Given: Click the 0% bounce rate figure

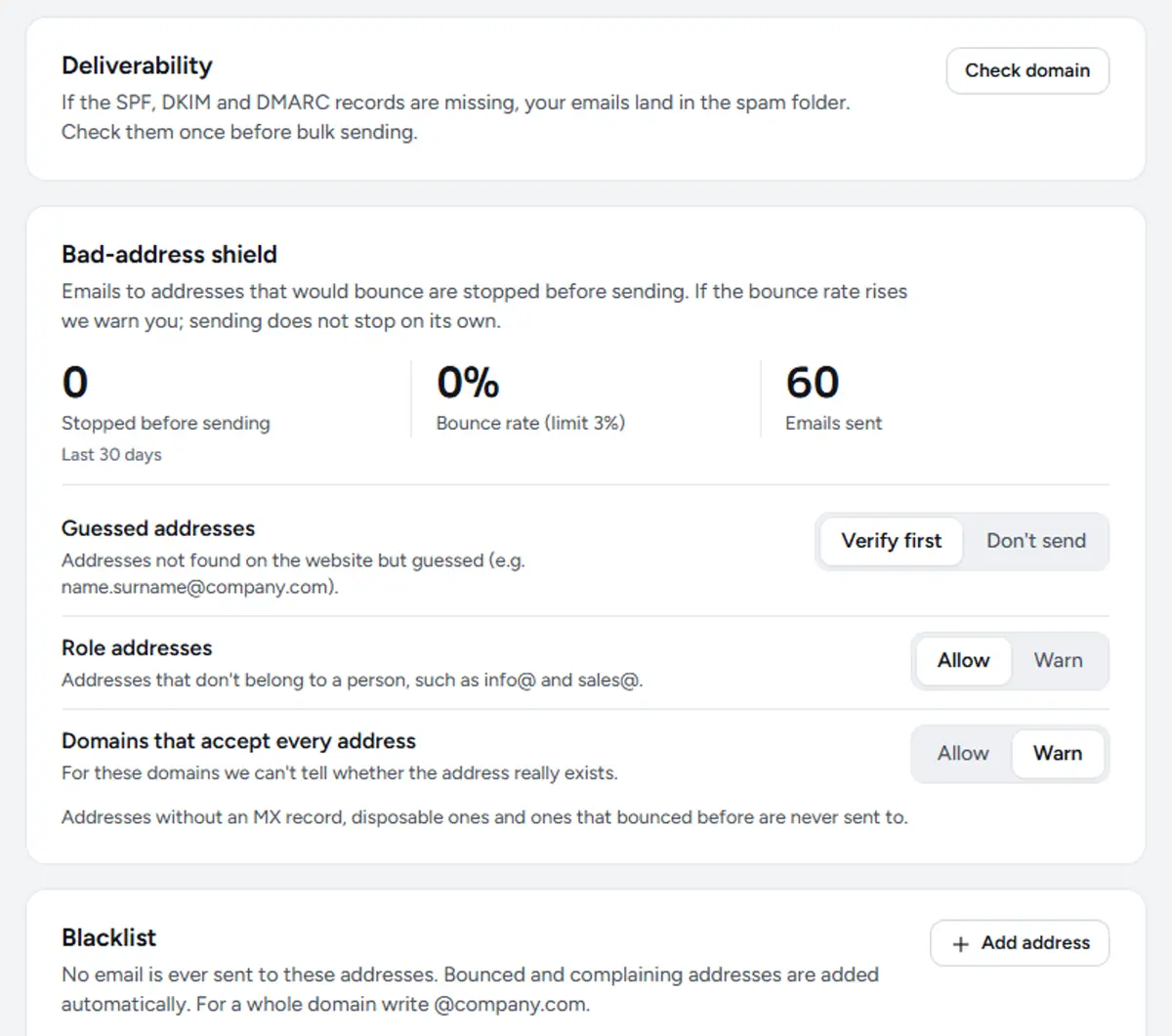Looking at the screenshot, I should point(468,382).
